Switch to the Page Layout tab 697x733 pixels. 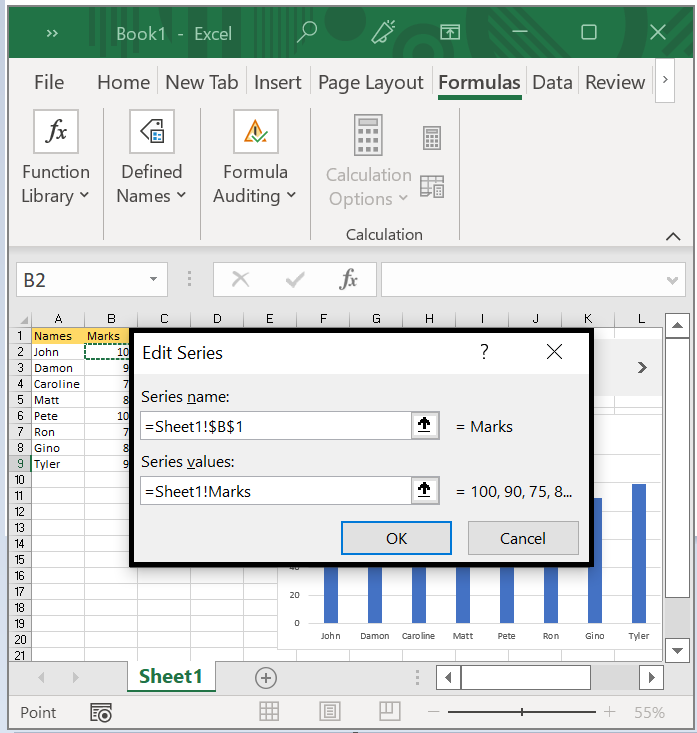[x=371, y=83]
